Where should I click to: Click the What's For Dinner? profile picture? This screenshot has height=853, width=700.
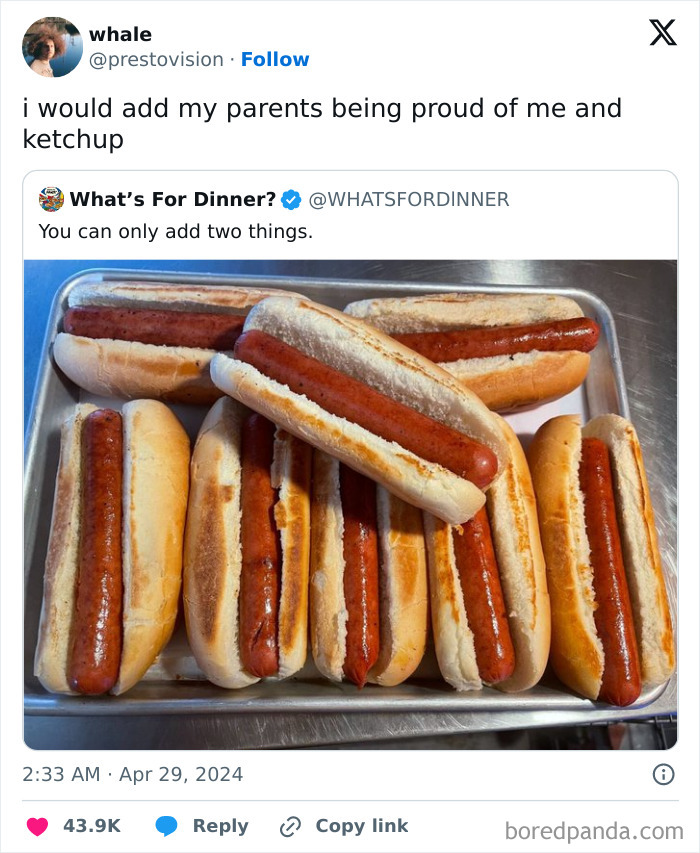51,198
